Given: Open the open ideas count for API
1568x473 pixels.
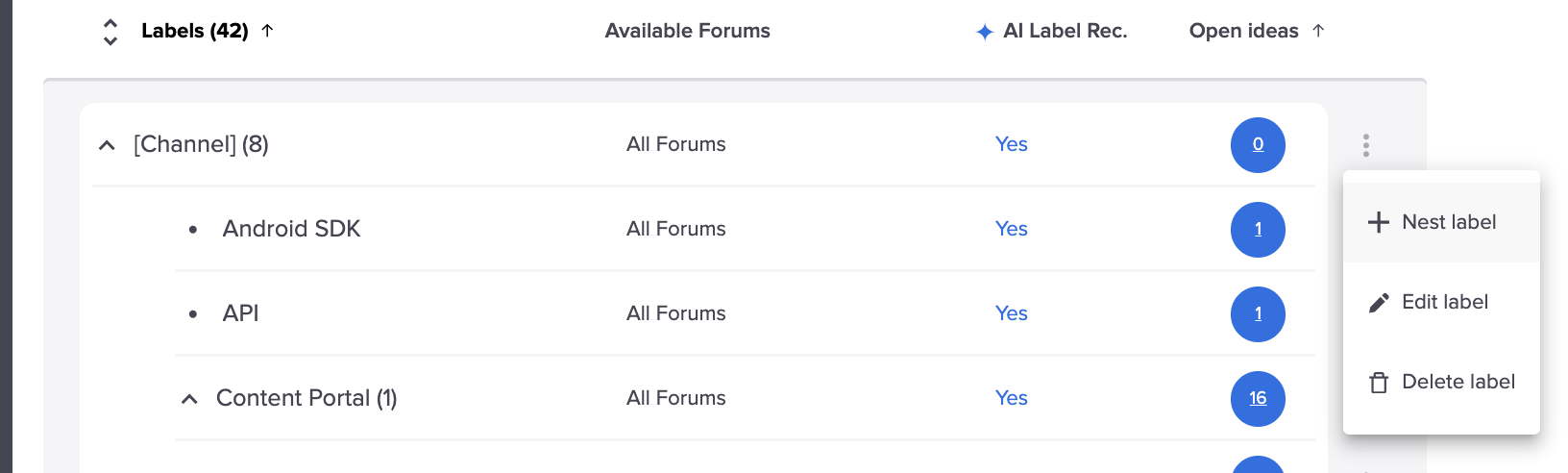Looking at the screenshot, I should point(1258,313).
